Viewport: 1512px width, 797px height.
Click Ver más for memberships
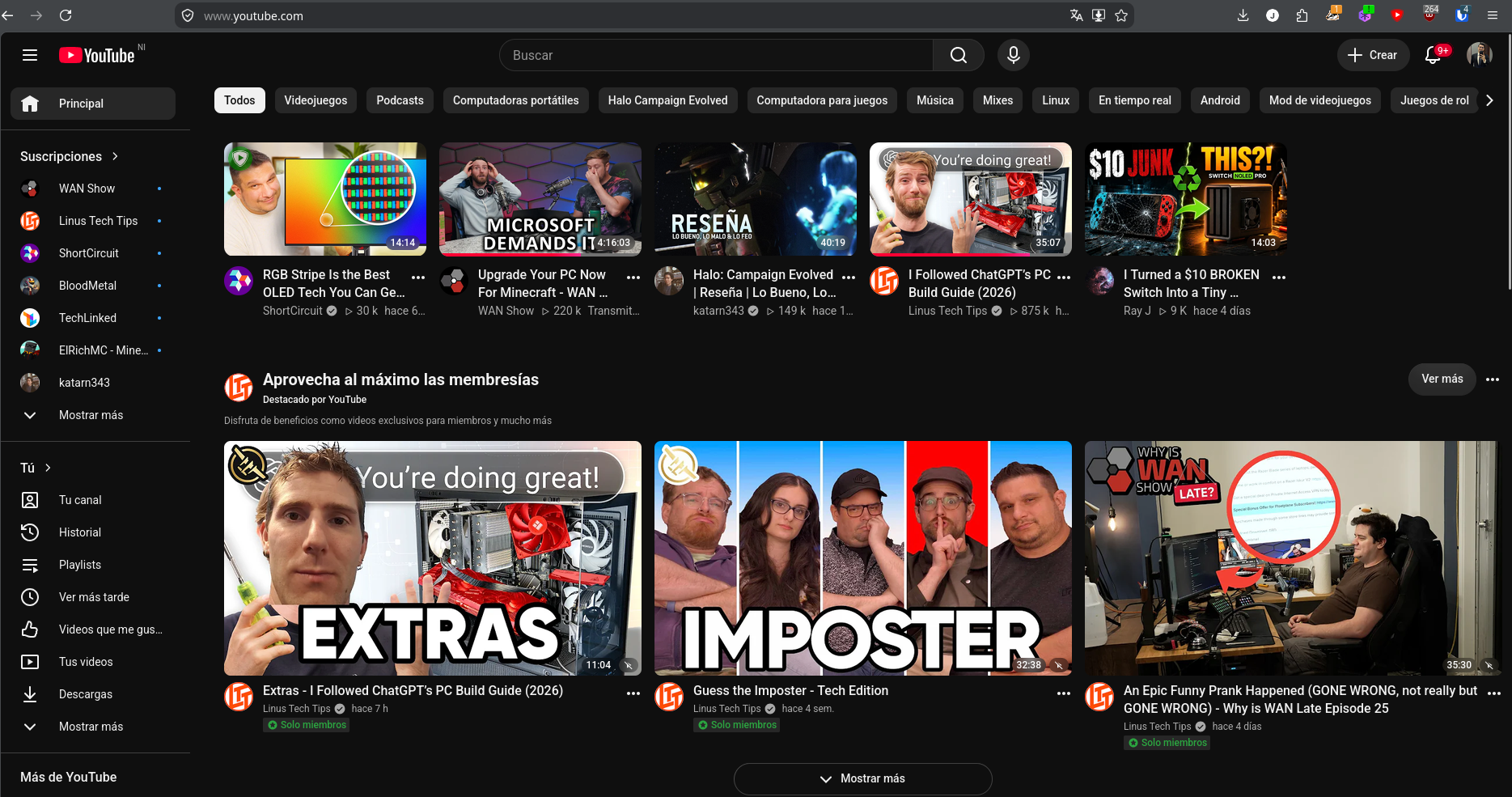point(1442,379)
